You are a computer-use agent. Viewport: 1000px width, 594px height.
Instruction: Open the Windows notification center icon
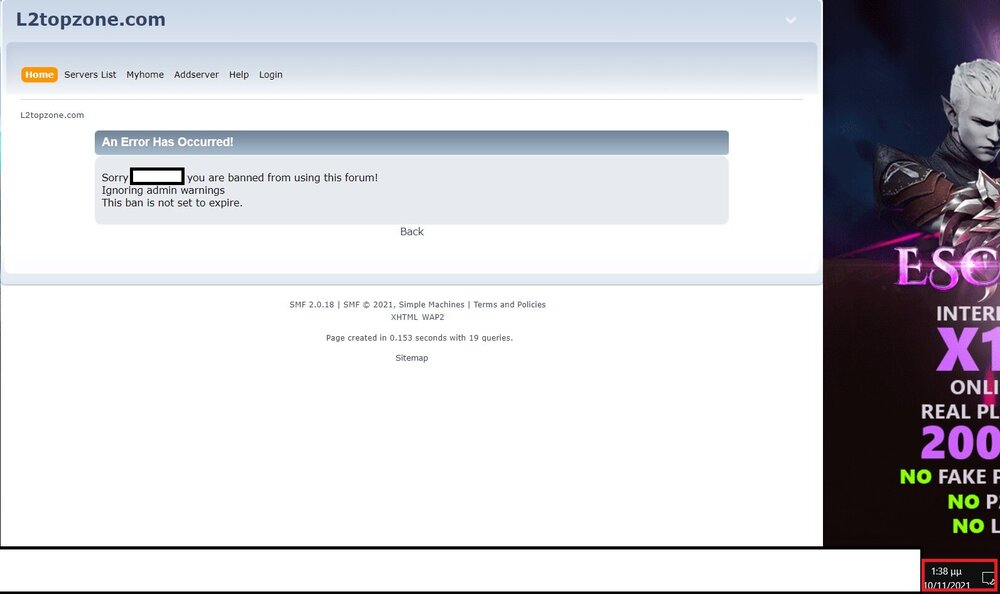coord(987,578)
